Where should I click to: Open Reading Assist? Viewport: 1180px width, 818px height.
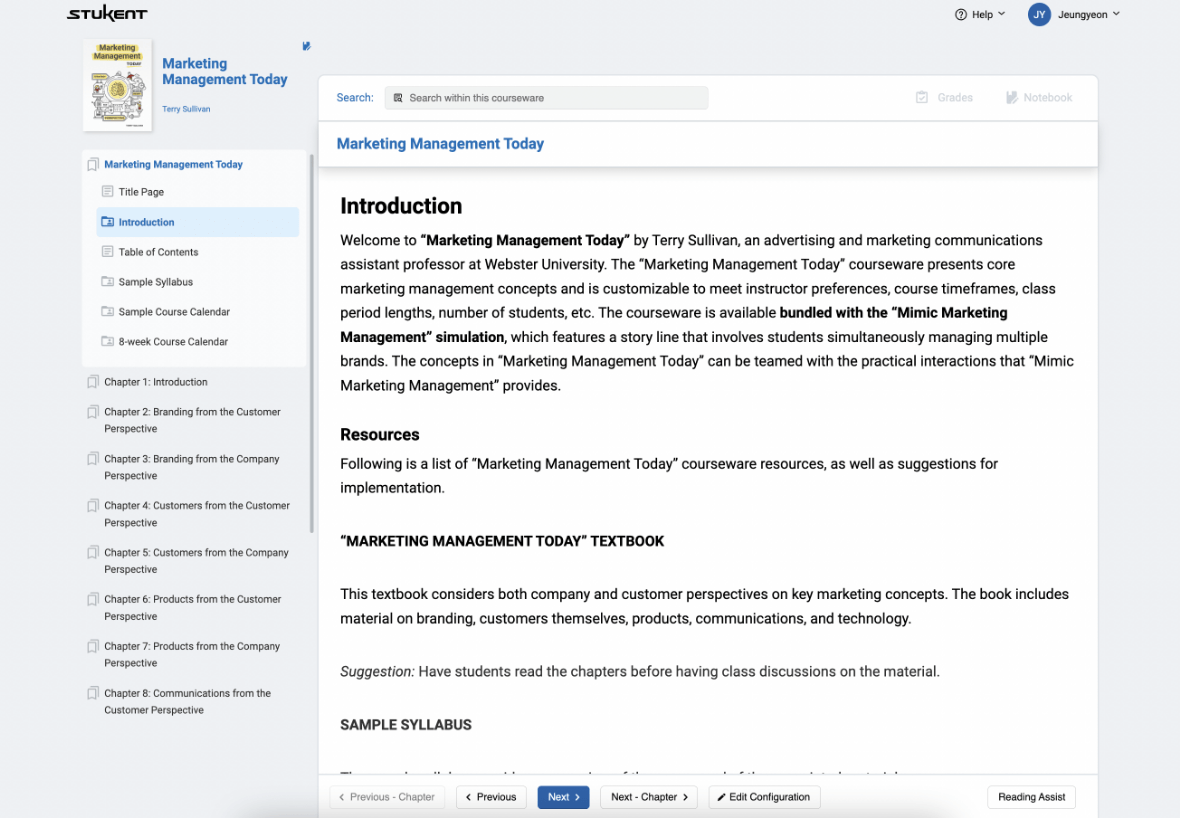(1031, 797)
